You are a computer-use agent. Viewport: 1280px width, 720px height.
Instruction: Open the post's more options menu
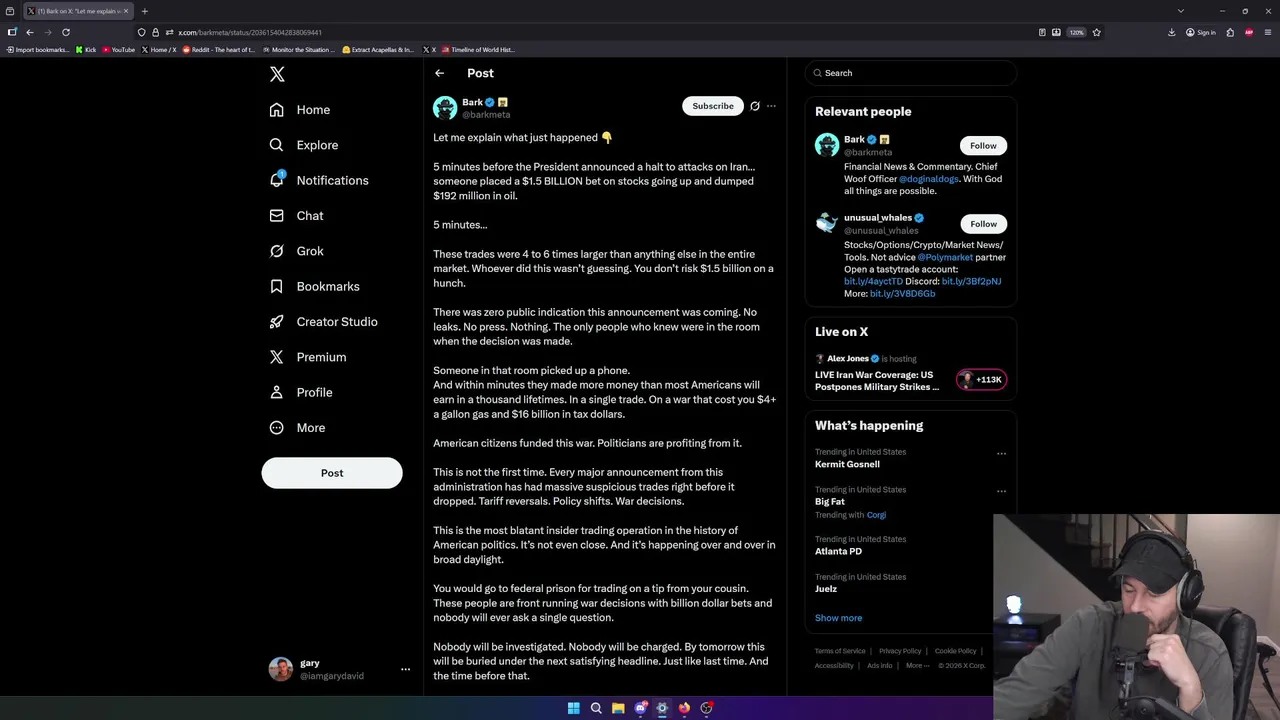[771, 106]
